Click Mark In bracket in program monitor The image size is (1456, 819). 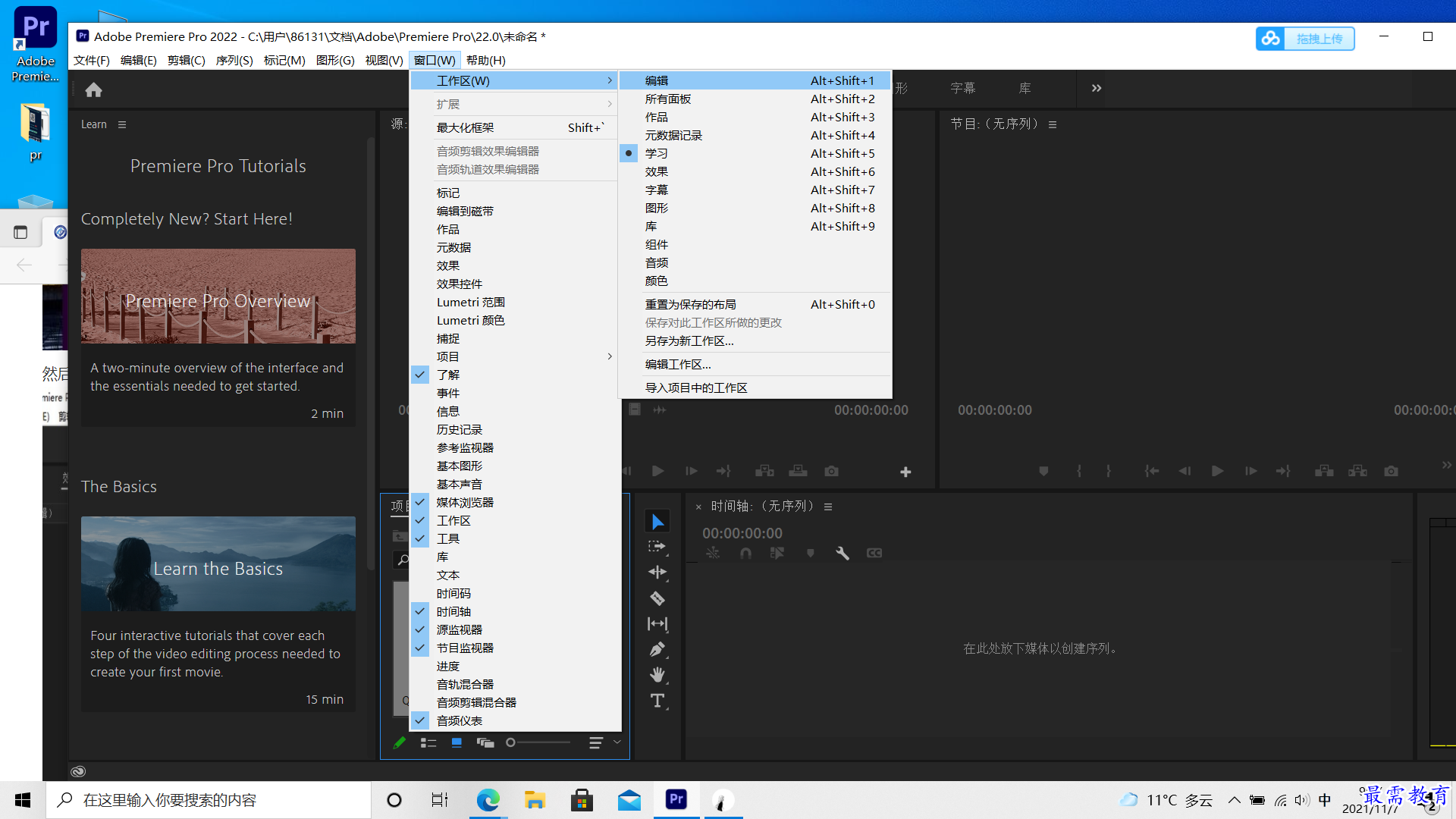coord(1079,471)
